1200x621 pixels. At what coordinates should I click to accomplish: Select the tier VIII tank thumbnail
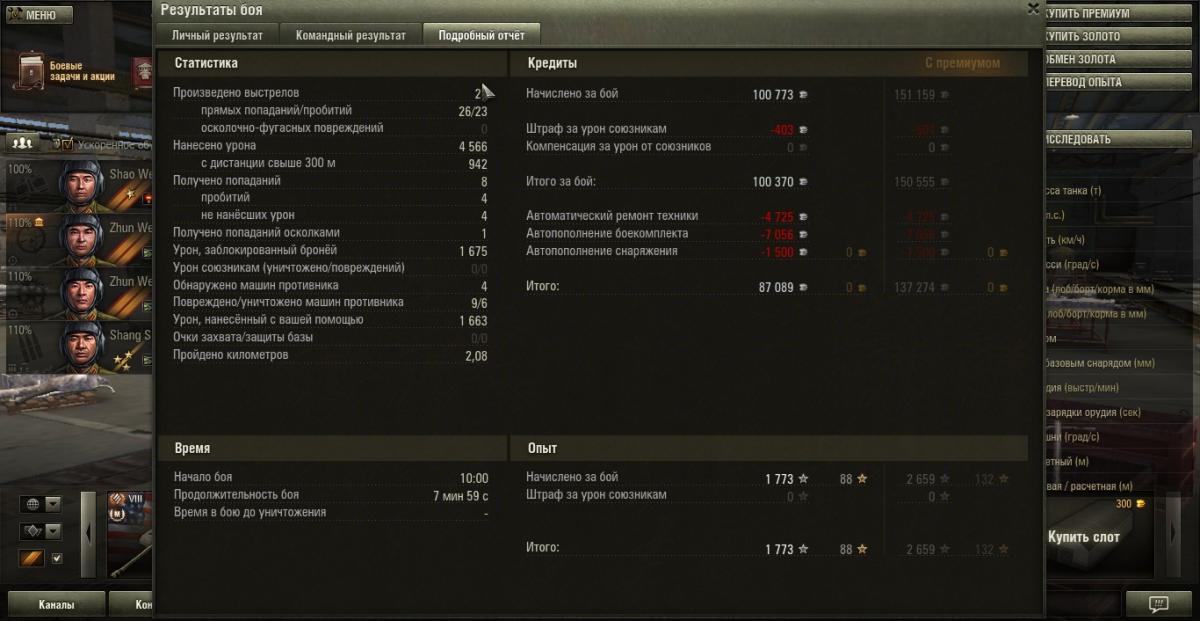pyautogui.click(x=131, y=535)
